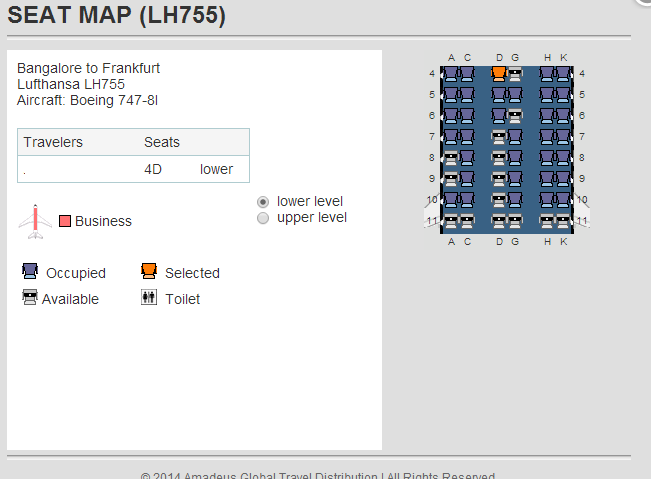Viewport: 651px width, 479px height.
Task: Click the Amadeus copyright footer text
Action: coord(317,474)
